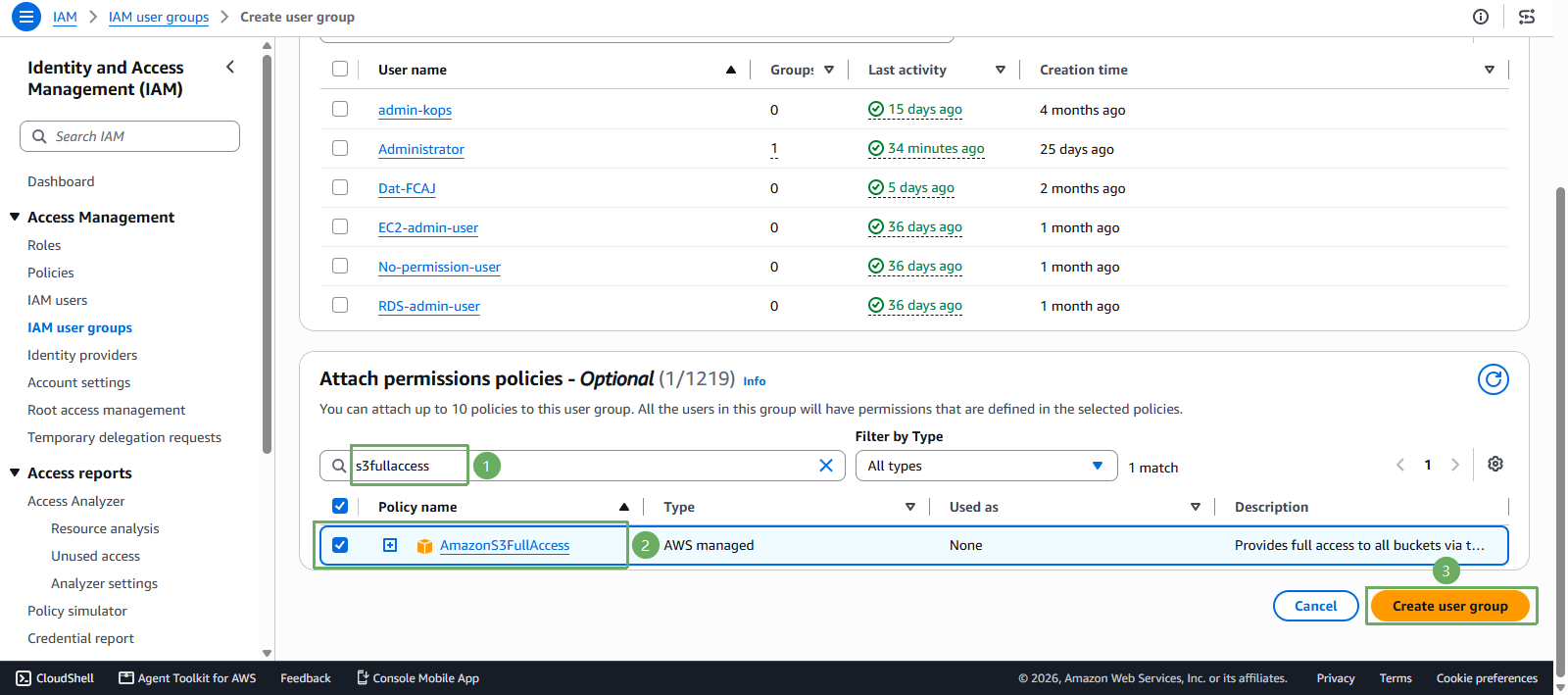Open Access Analyzer in the sidebar
1568x695 pixels.
coord(76,501)
